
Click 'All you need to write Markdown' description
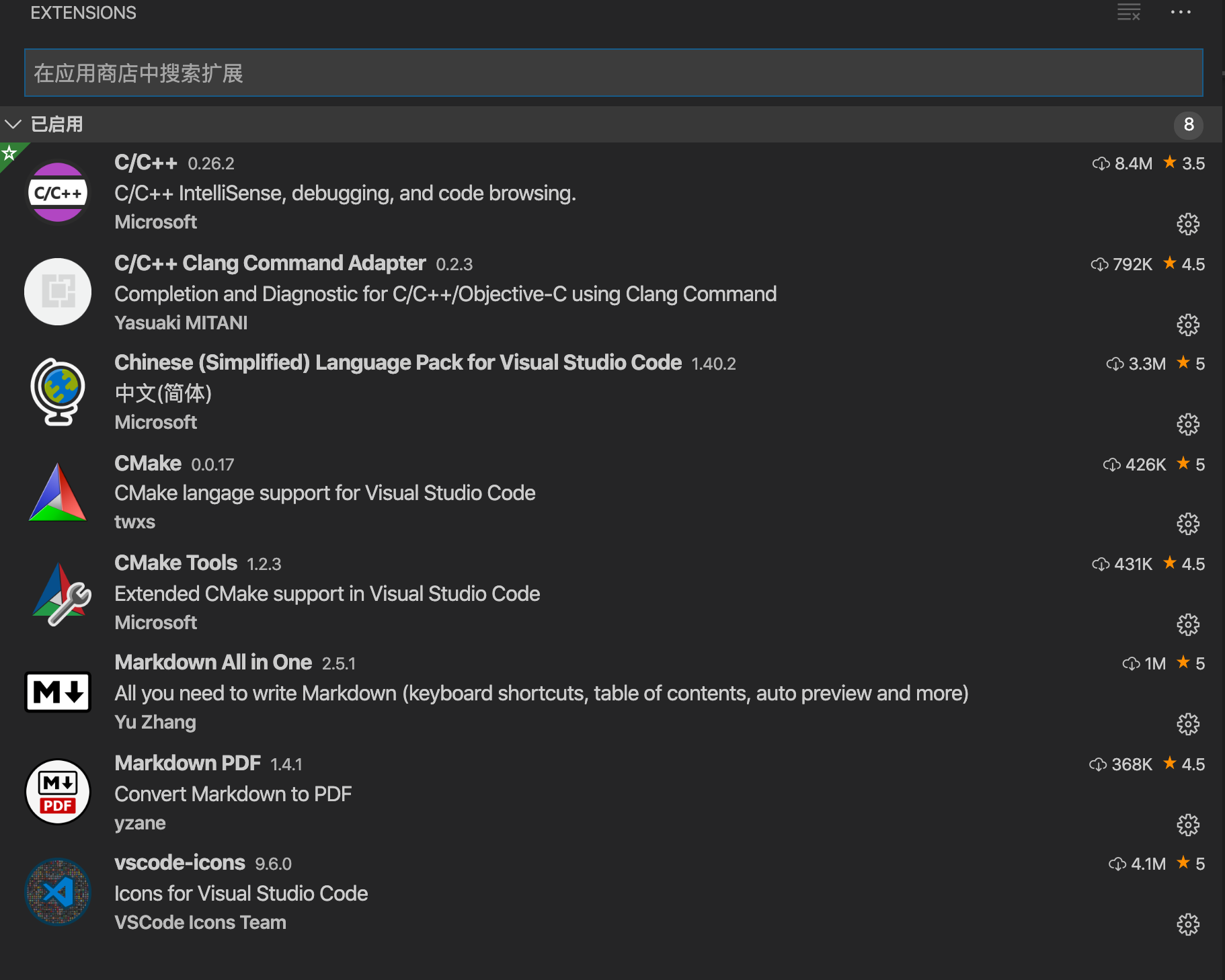click(542, 693)
